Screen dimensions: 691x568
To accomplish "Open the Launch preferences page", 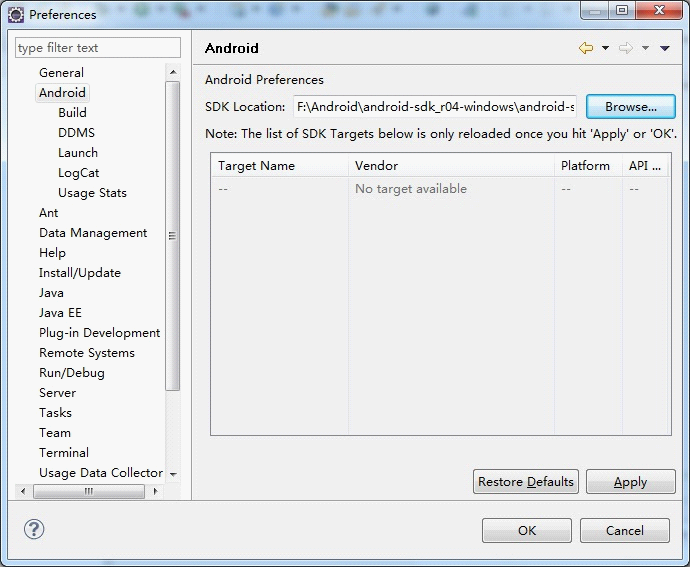I will coord(78,152).
